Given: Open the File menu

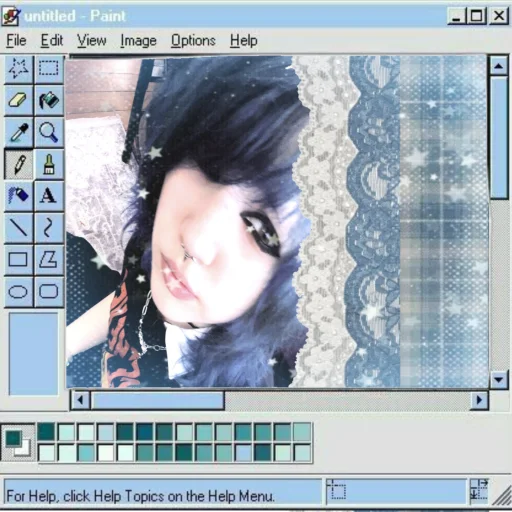Looking at the screenshot, I should tap(16, 41).
